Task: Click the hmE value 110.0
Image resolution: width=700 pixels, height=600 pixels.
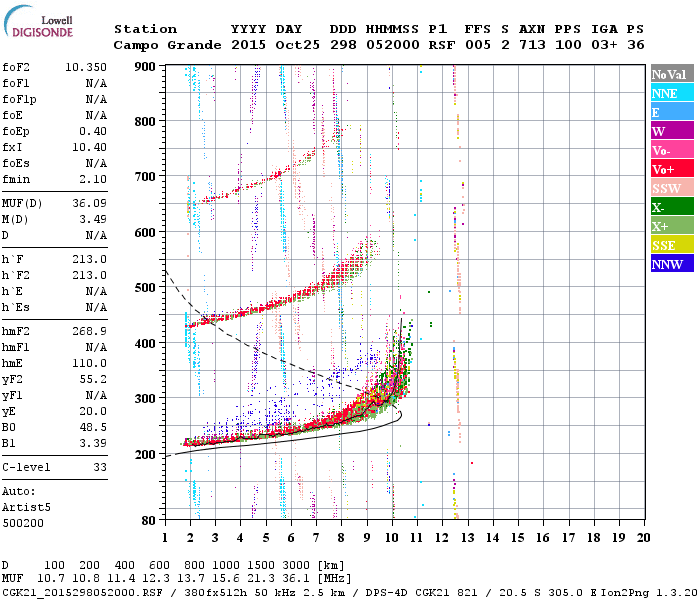Action: coord(89,363)
